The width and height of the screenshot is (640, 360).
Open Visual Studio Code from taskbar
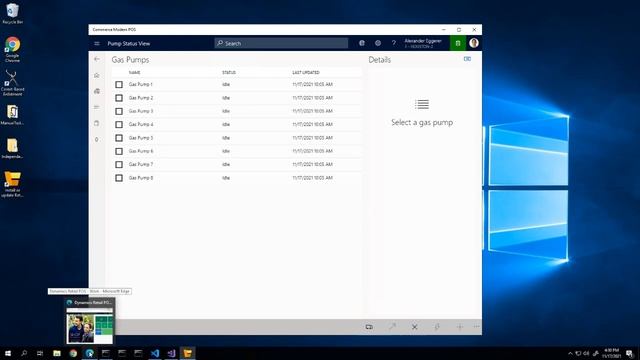[x=155, y=353]
